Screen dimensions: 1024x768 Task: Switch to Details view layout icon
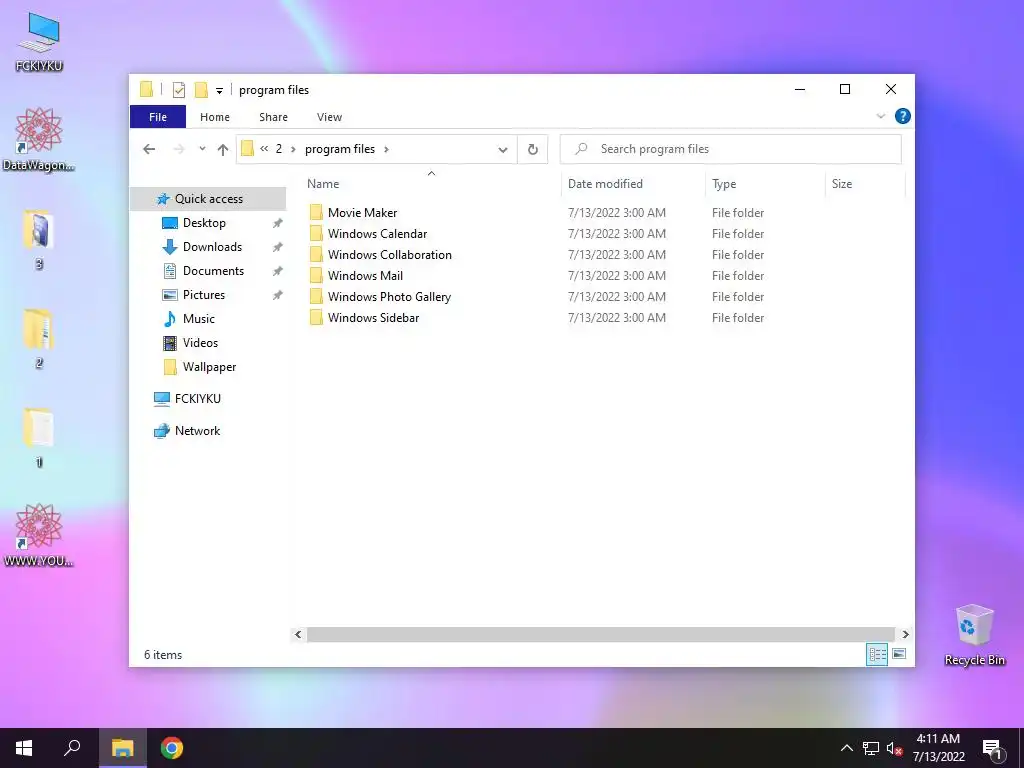[877, 654]
